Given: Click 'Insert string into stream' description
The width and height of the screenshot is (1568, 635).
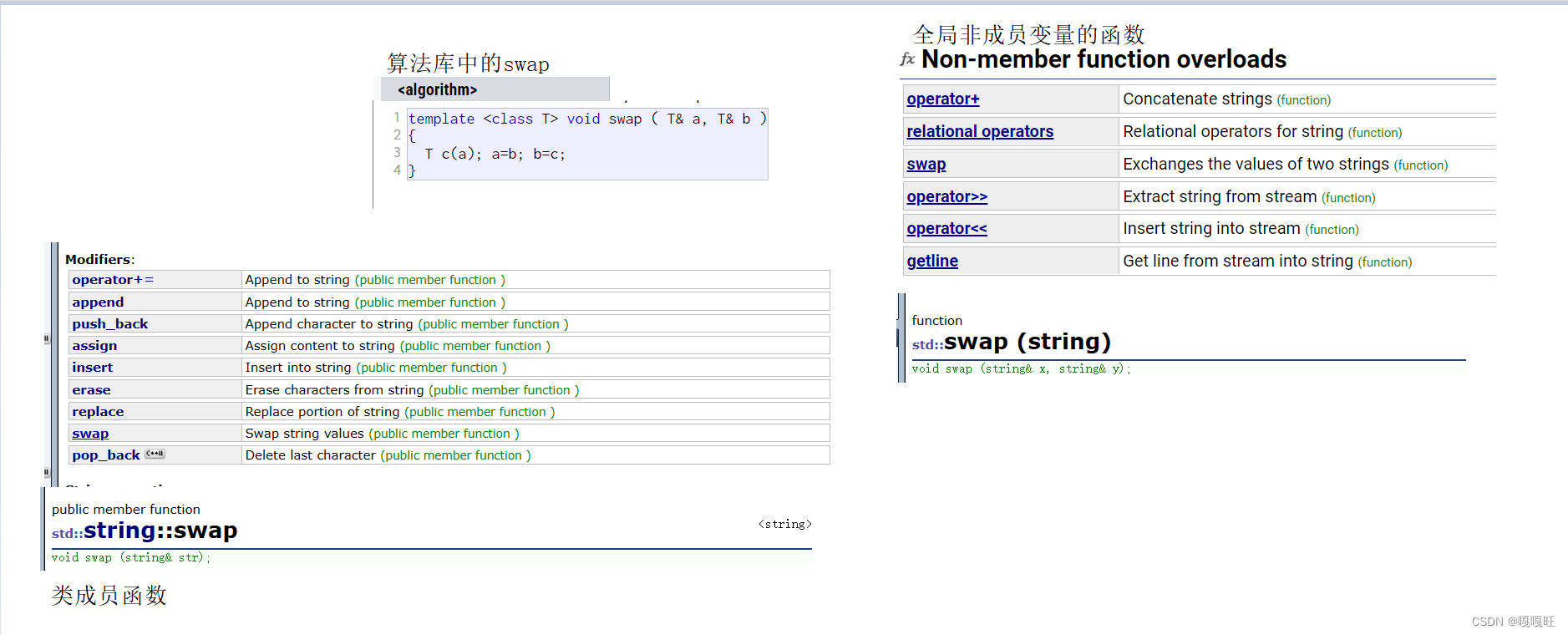Looking at the screenshot, I should pos(1211,228).
